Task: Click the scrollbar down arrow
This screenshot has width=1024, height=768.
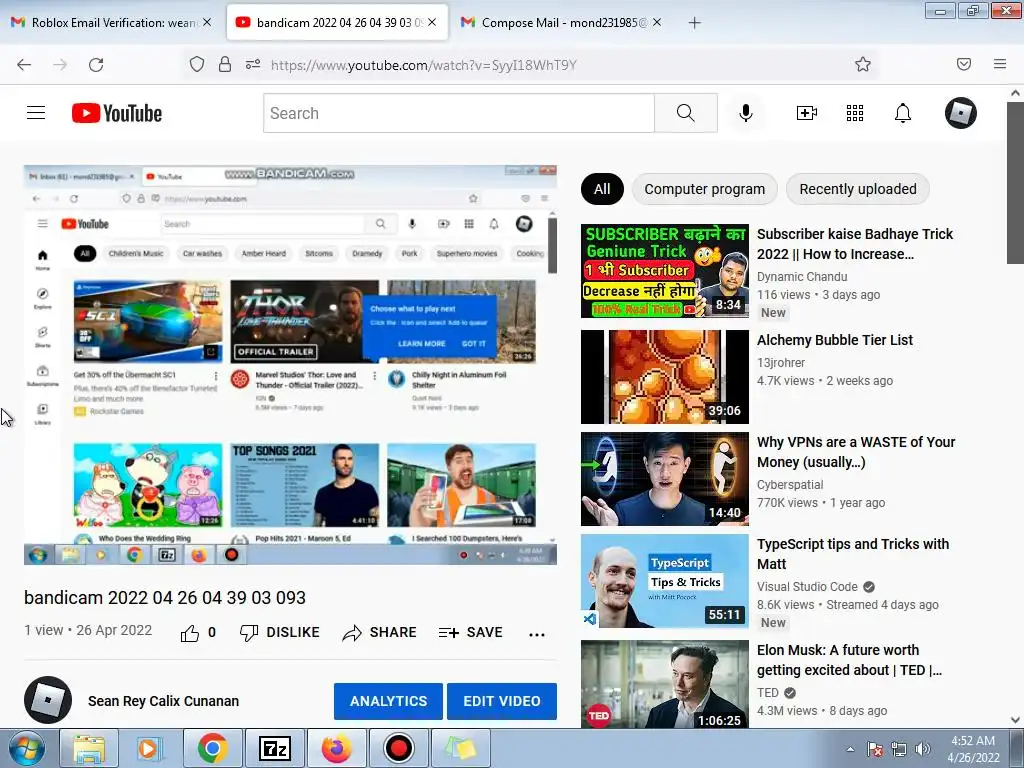Action: pyautogui.click(x=1015, y=720)
